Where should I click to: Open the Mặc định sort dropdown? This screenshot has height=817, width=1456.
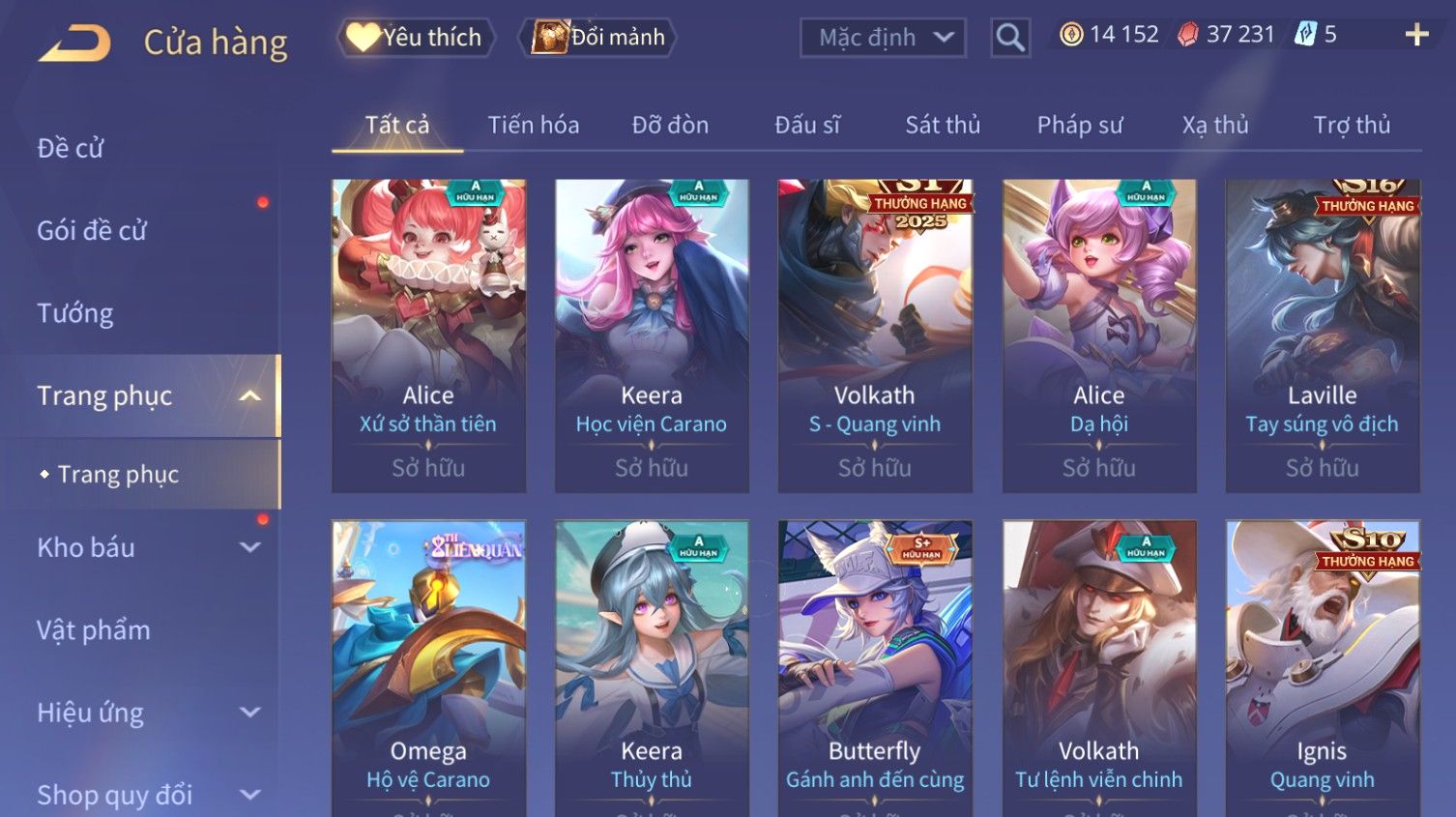883,38
